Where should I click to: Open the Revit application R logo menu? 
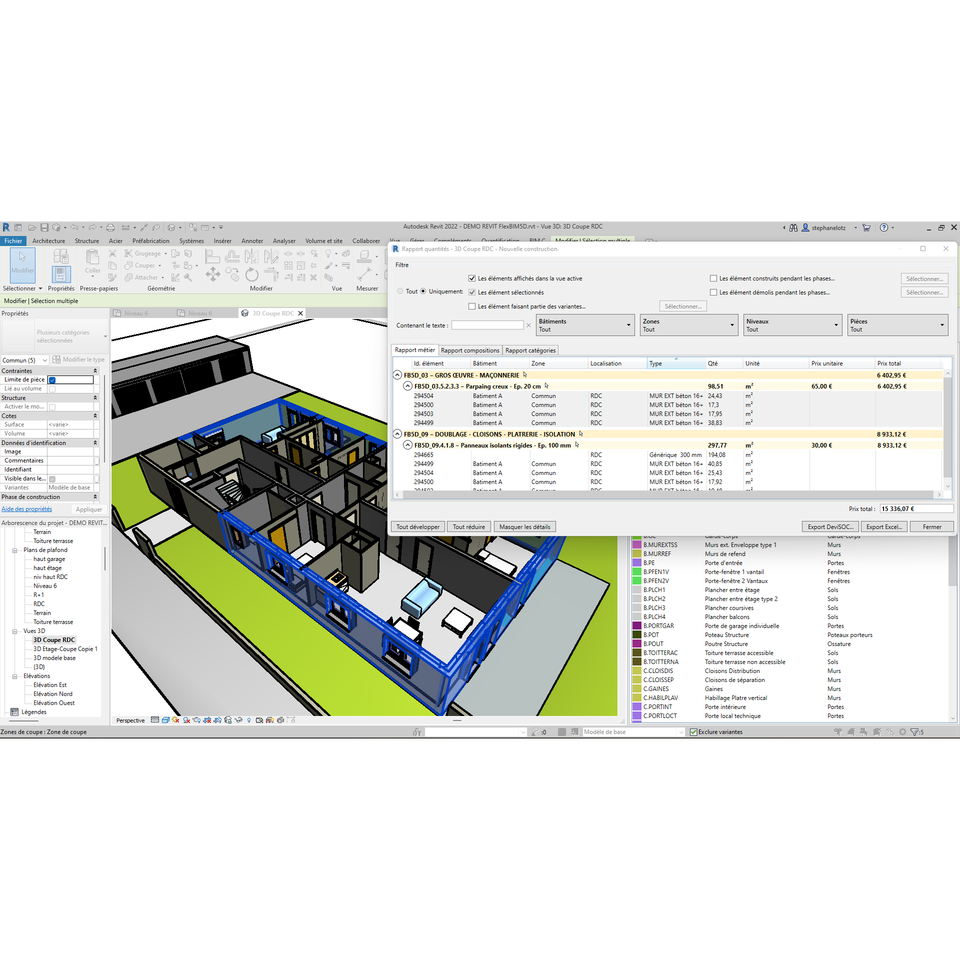(6, 228)
